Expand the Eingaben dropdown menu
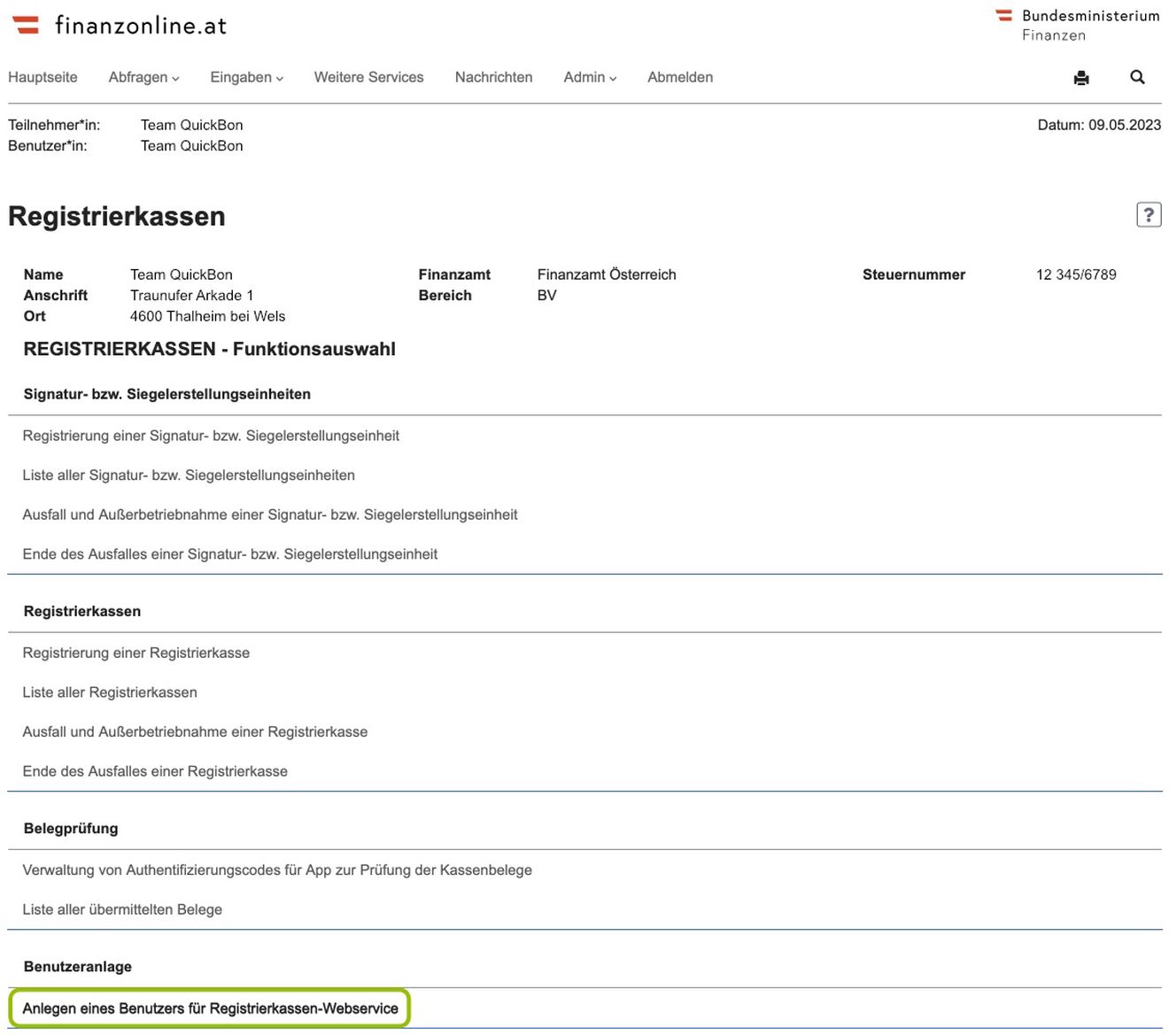Screen dimensions: 1169x1036 246,77
